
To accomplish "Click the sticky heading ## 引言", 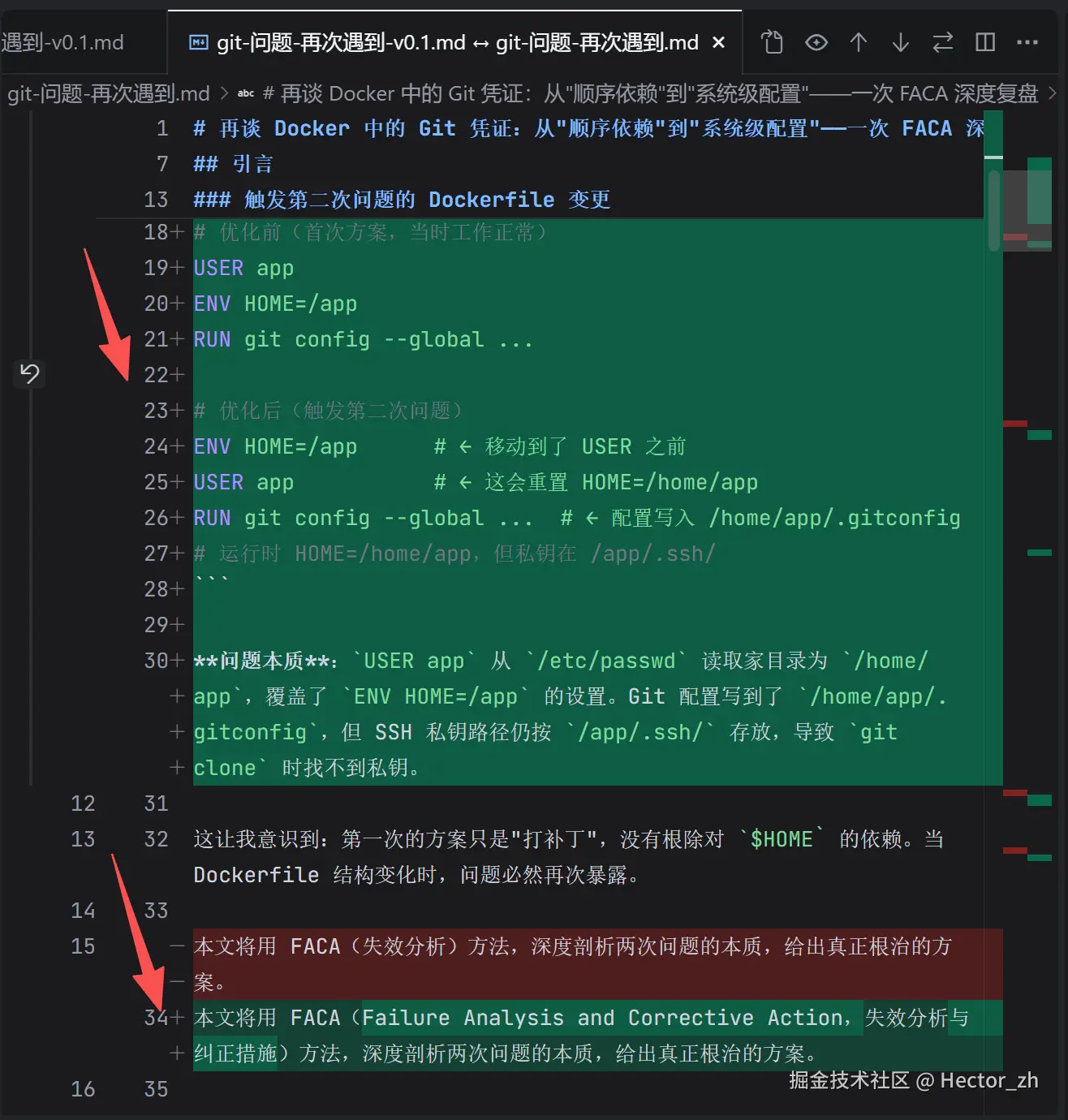I will (233, 164).
